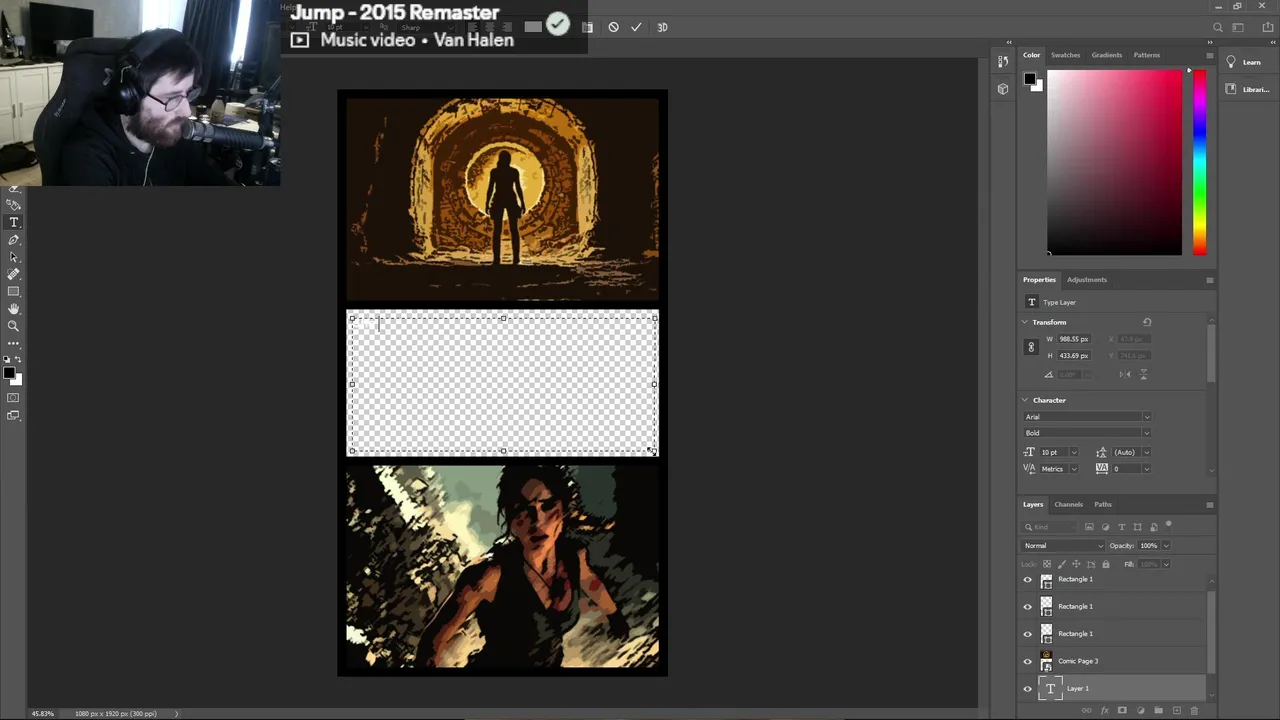Create a new group folder
1280x720 pixels.
1158,711
